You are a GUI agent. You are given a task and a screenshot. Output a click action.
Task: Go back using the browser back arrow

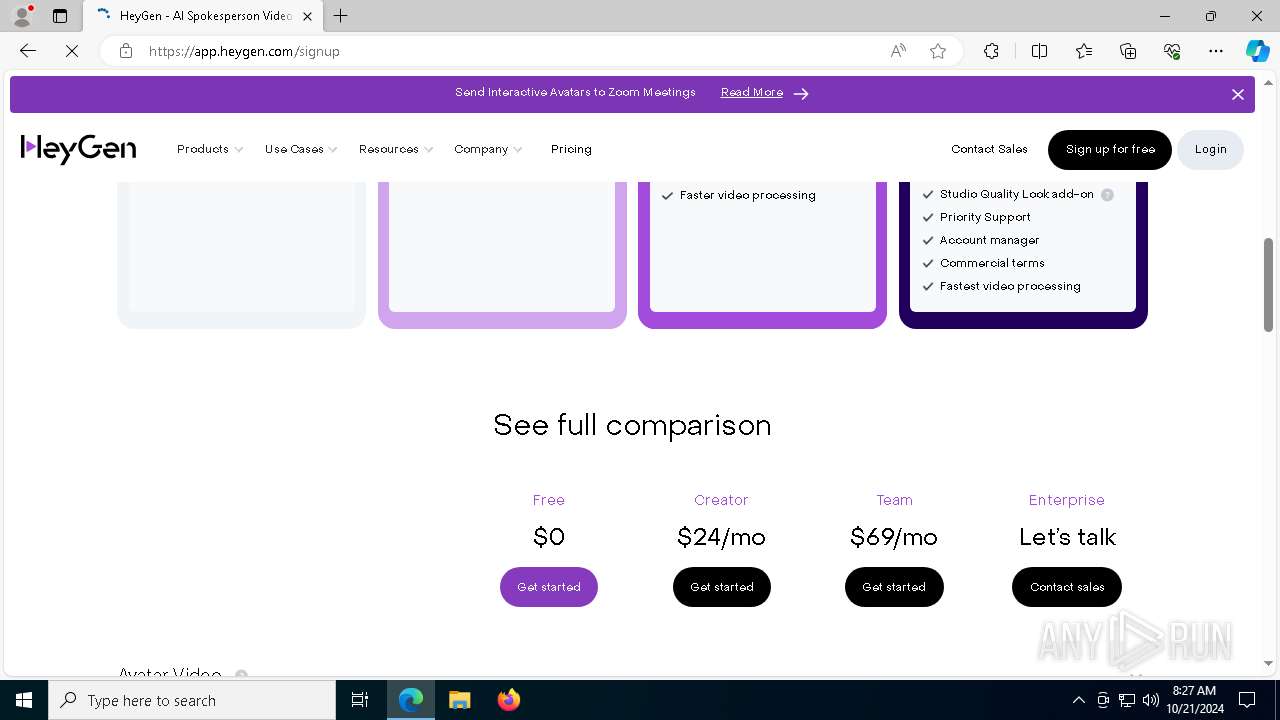pos(28,51)
